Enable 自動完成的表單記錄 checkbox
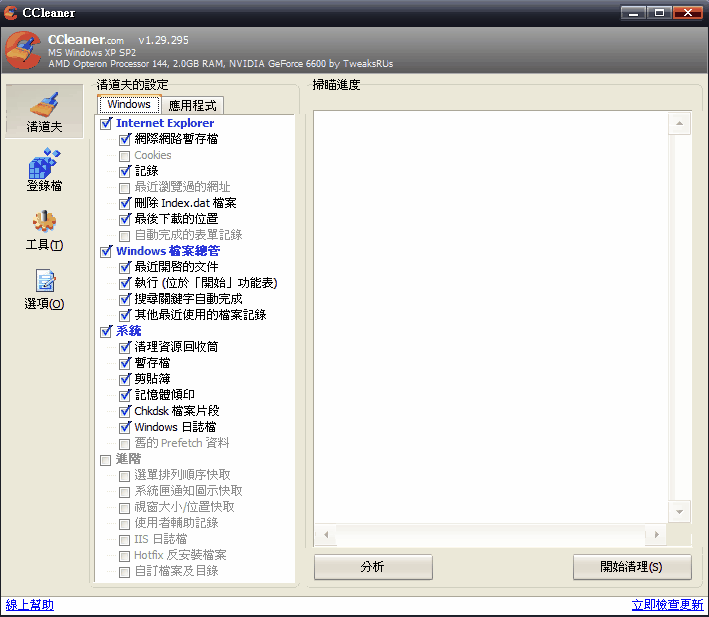This screenshot has width=709, height=617. [x=124, y=236]
